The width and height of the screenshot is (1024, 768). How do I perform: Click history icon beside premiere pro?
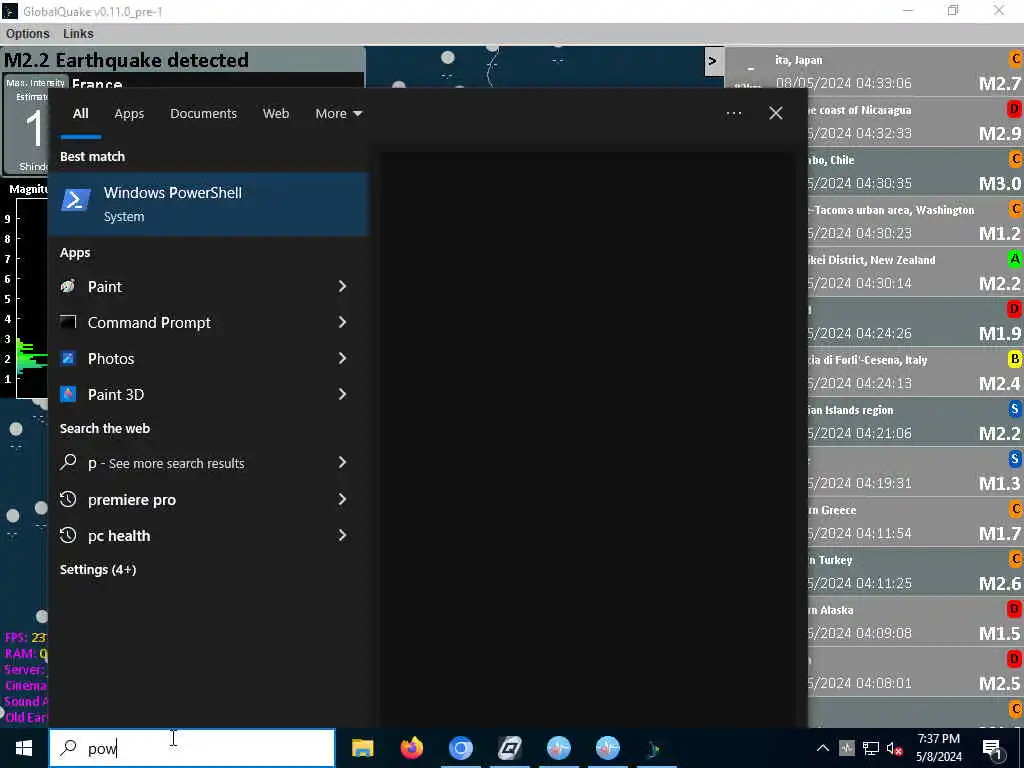(68, 500)
